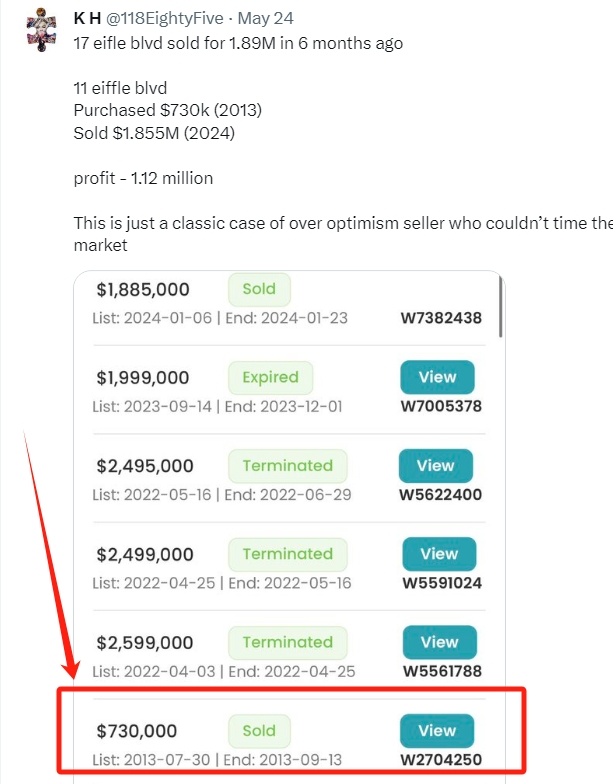Open the @118EightyFive handle link
Viewport: 613px width, 784px height.
[x=164, y=18]
